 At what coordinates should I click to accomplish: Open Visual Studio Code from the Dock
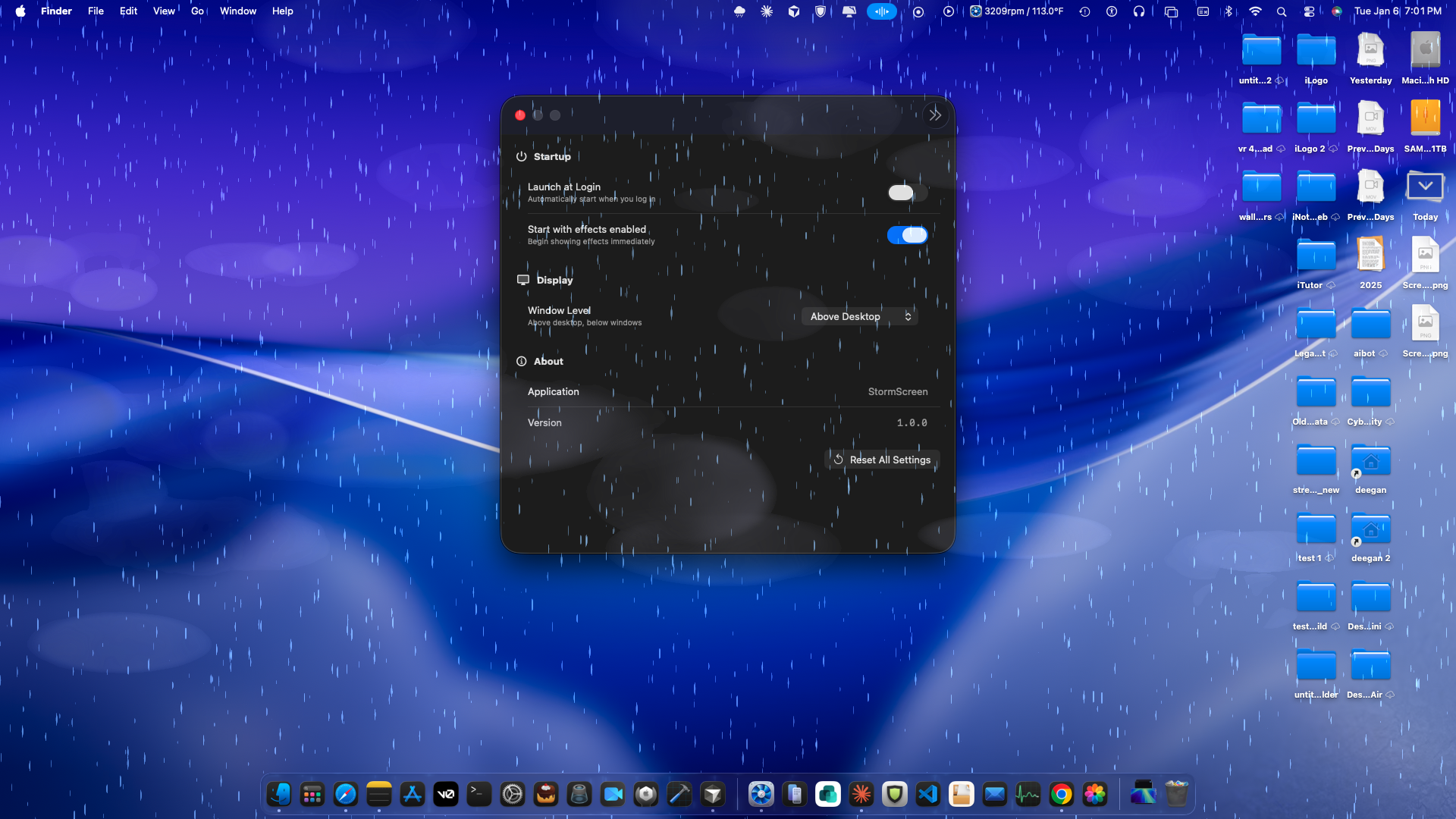click(x=928, y=794)
